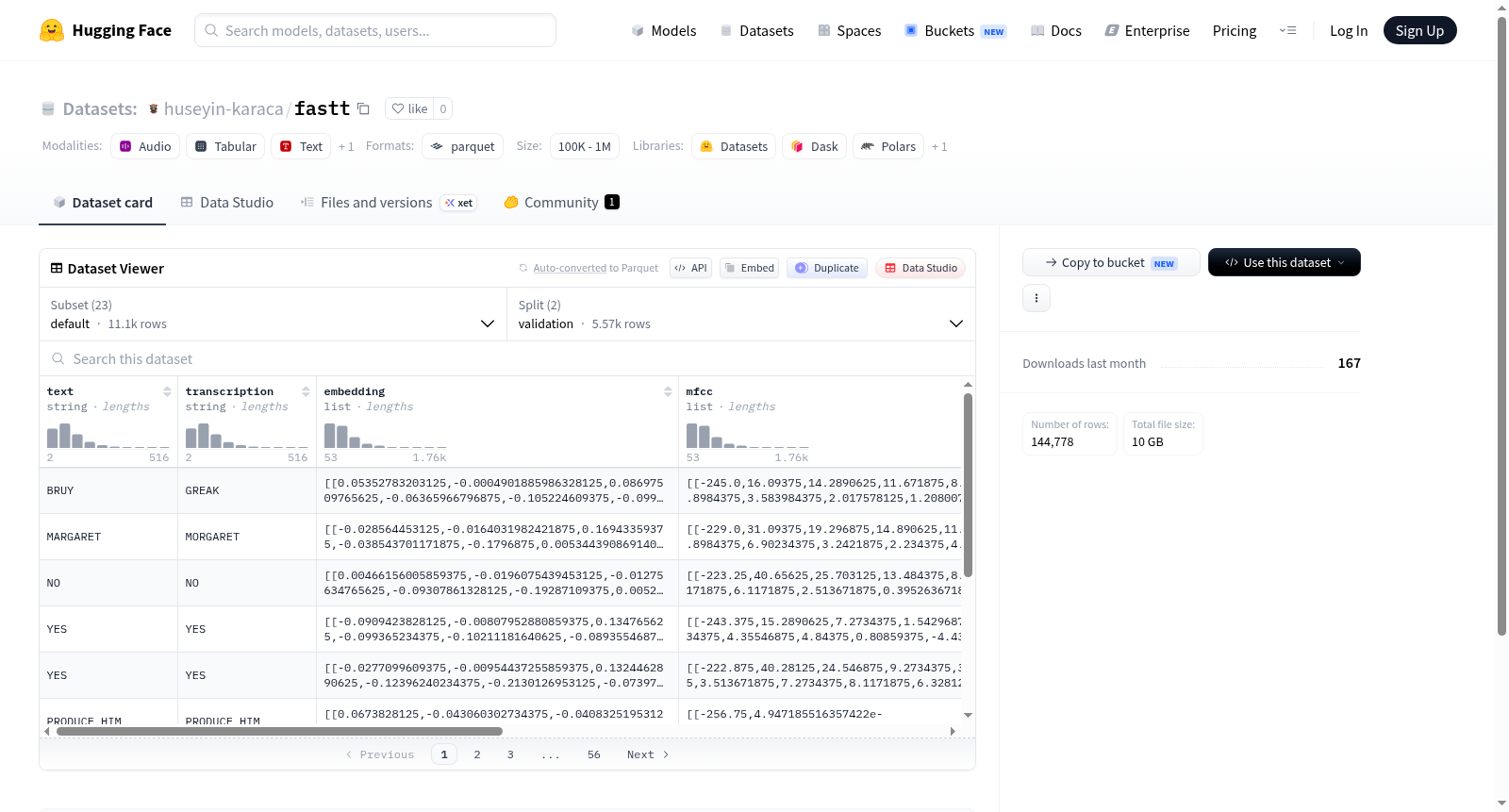Screen dimensions: 1509x812
Task: Click the Embed button
Action: point(748,268)
